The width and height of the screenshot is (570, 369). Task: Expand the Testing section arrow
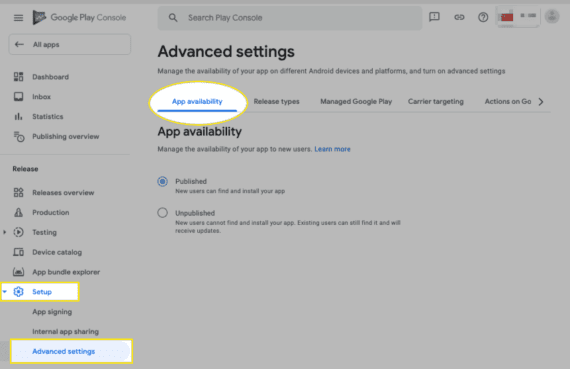tap(5, 232)
